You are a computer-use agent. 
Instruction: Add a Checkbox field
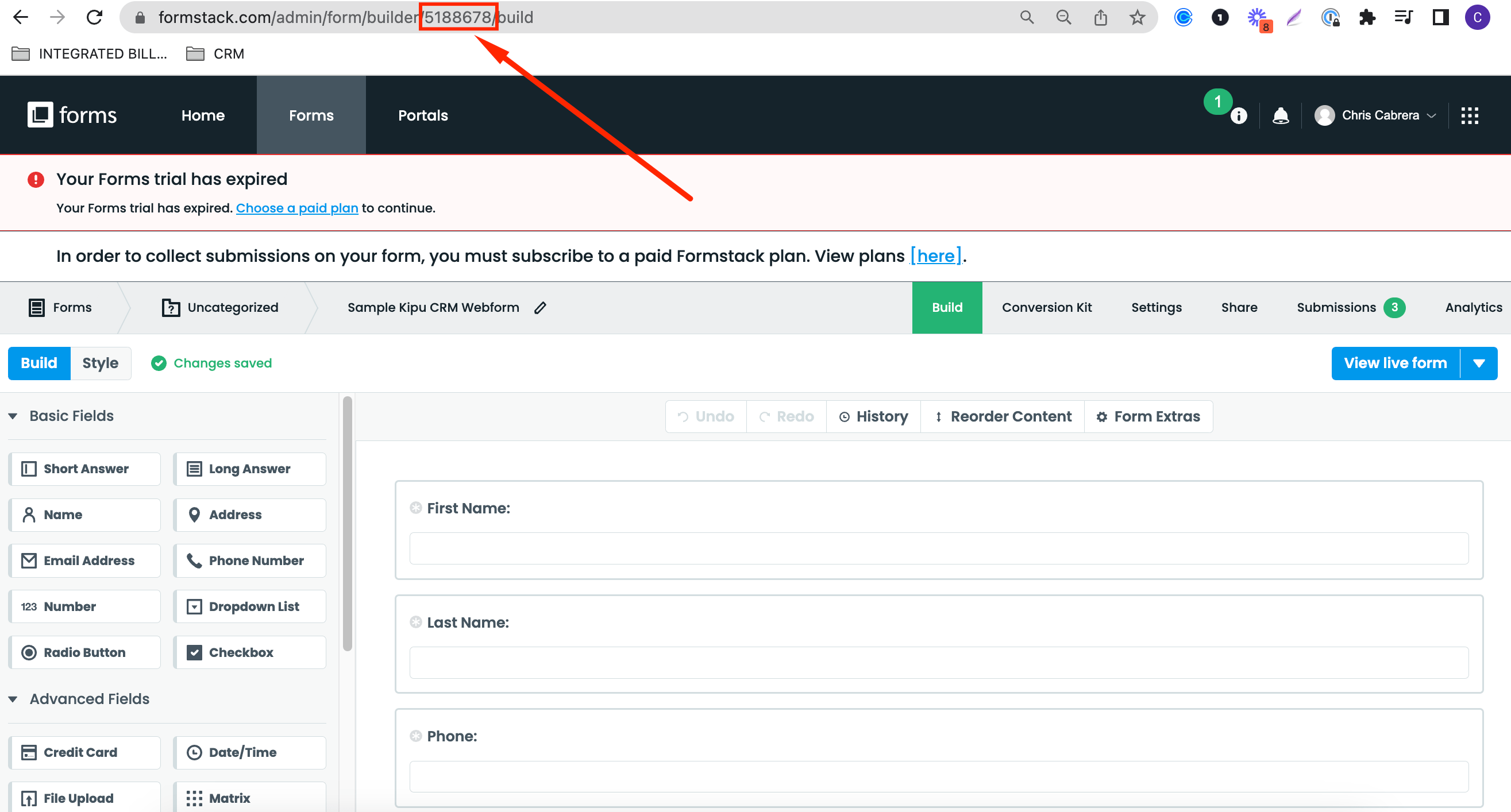click(x=249, y=652)
